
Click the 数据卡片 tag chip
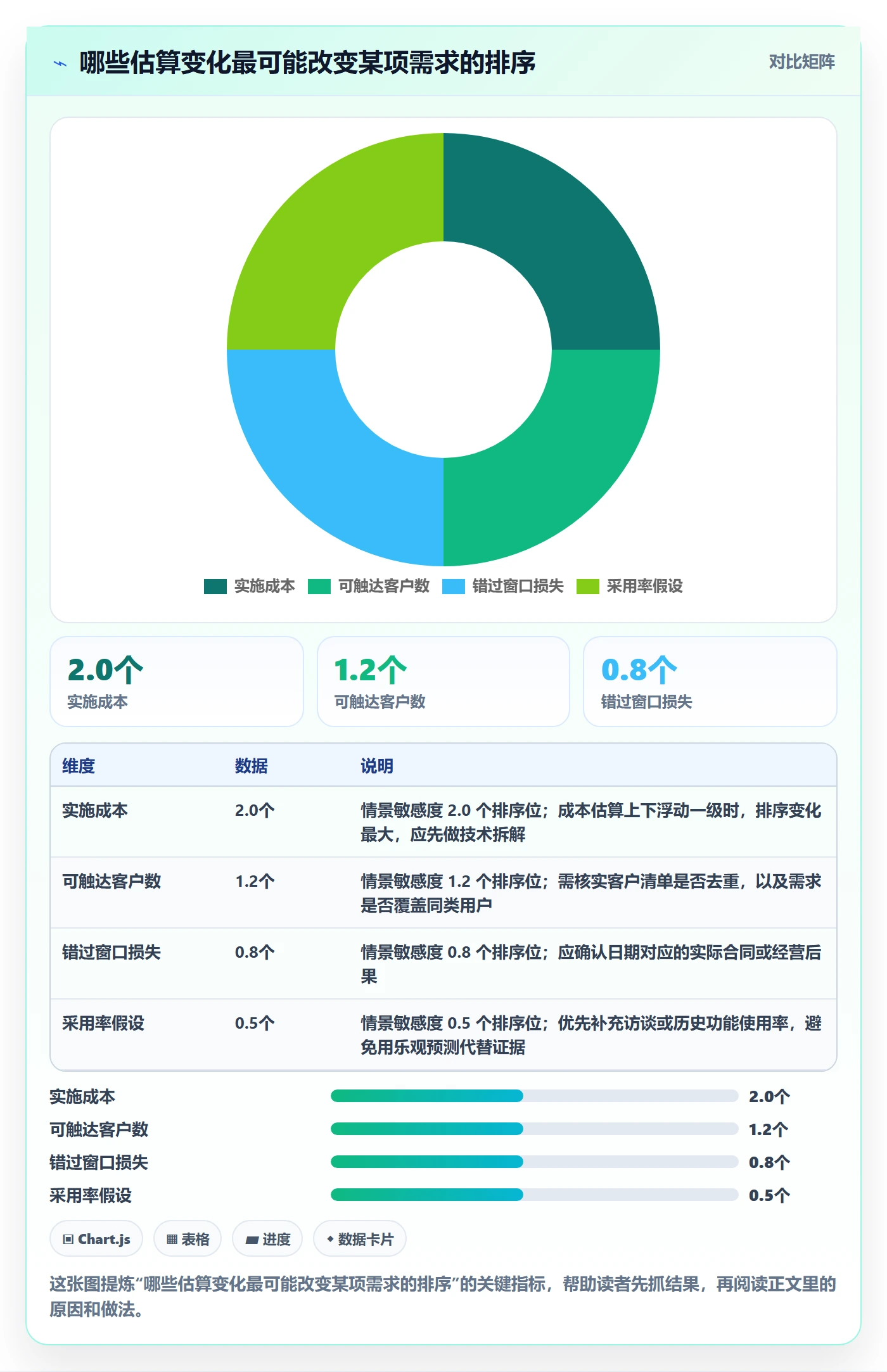click(360, 1238)
